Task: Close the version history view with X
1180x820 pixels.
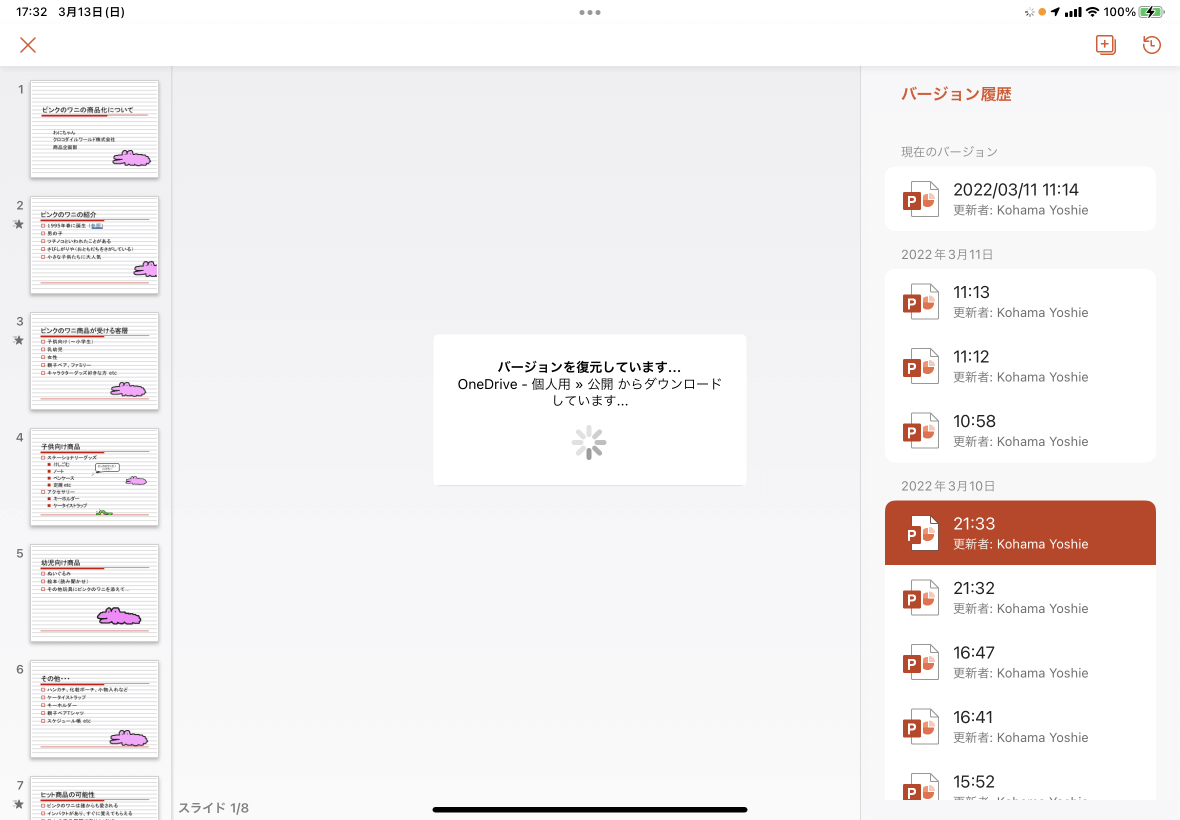Action: point(28,45)
